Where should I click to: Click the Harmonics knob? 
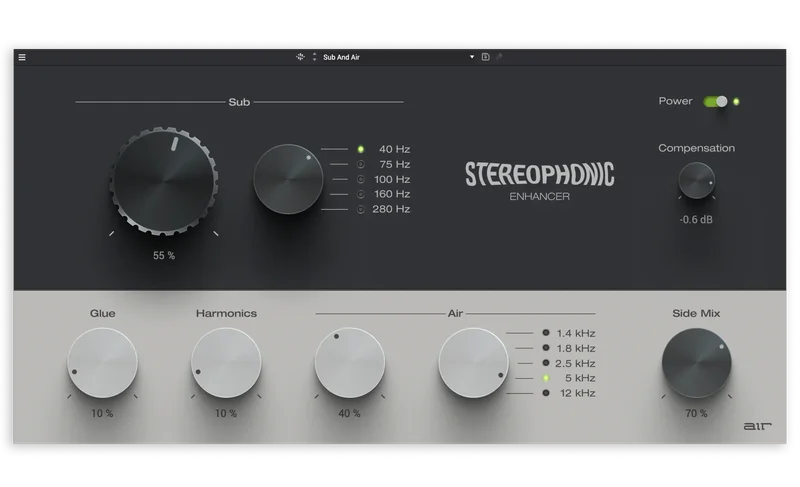pos(226,363)
